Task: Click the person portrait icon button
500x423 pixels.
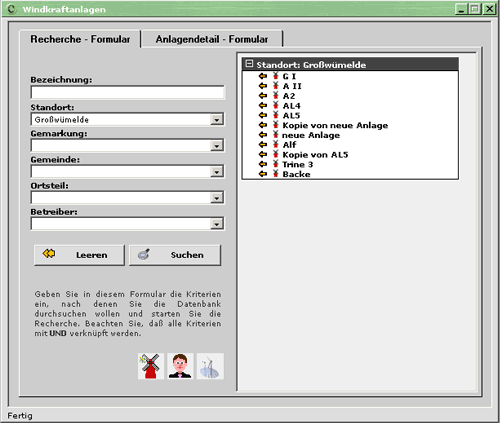Action: pos(180,366)
